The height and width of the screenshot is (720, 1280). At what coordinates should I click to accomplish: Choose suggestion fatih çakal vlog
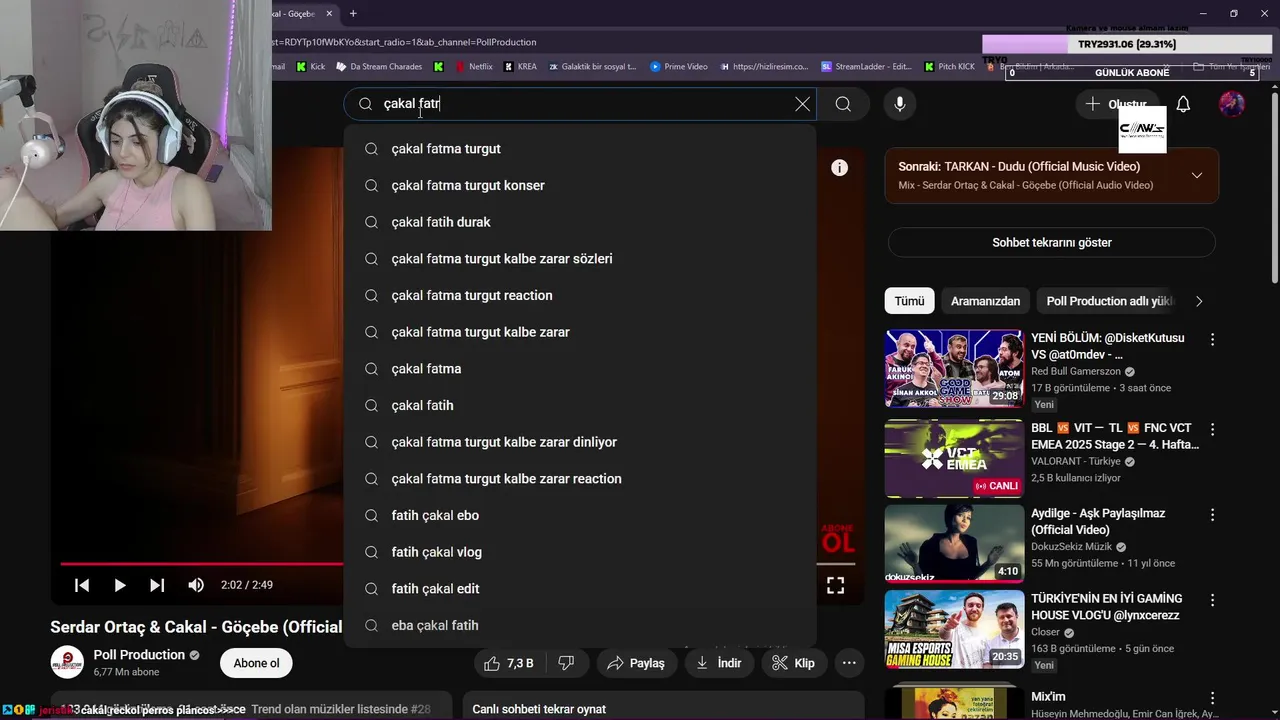coord(580,552)
